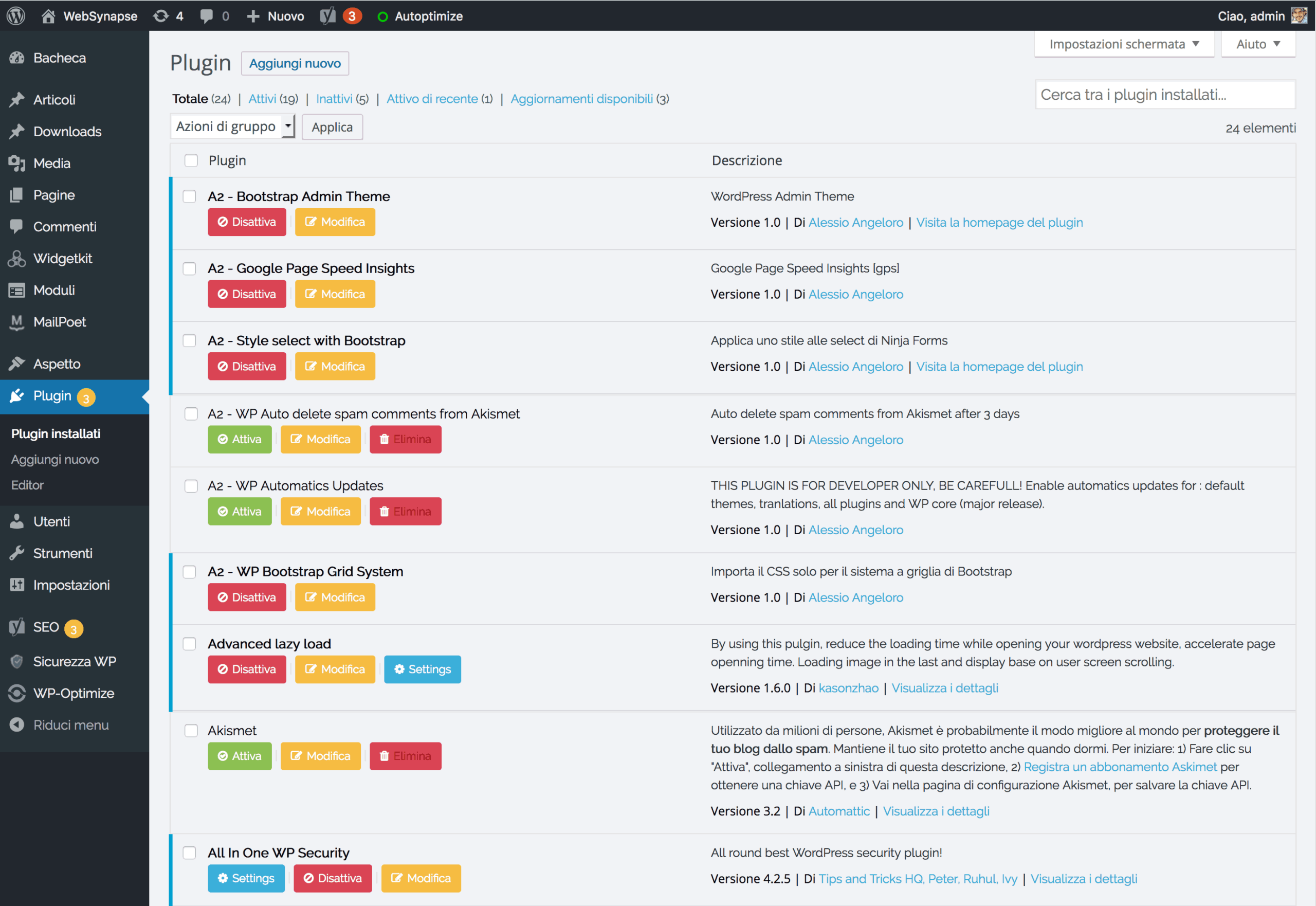The image size is (1316, 906).
Task: Check the Akismet plugin checkbox
Action: pyautogui.click(x=191, y=731)
